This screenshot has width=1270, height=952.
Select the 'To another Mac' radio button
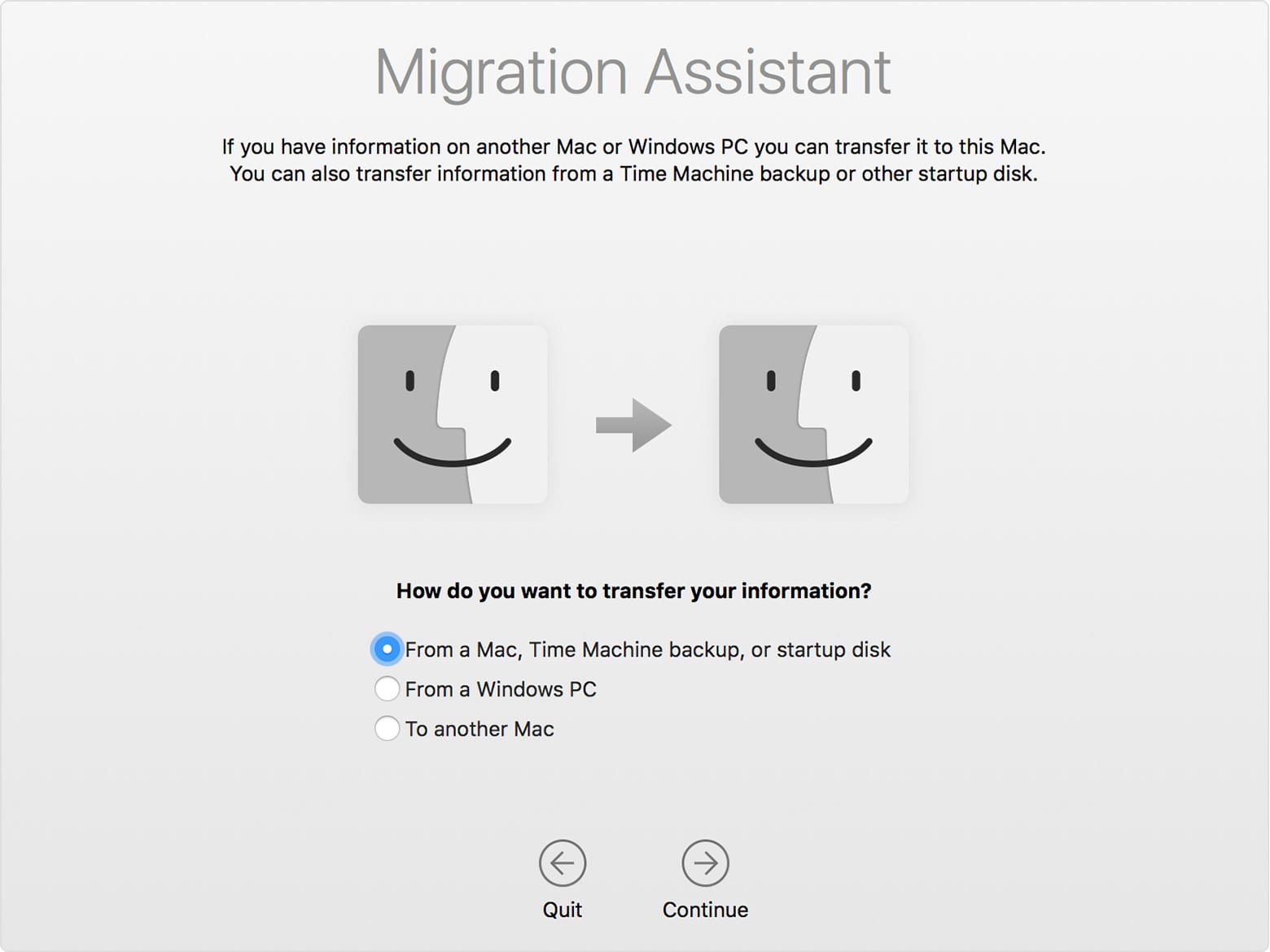tap(387, 728)
